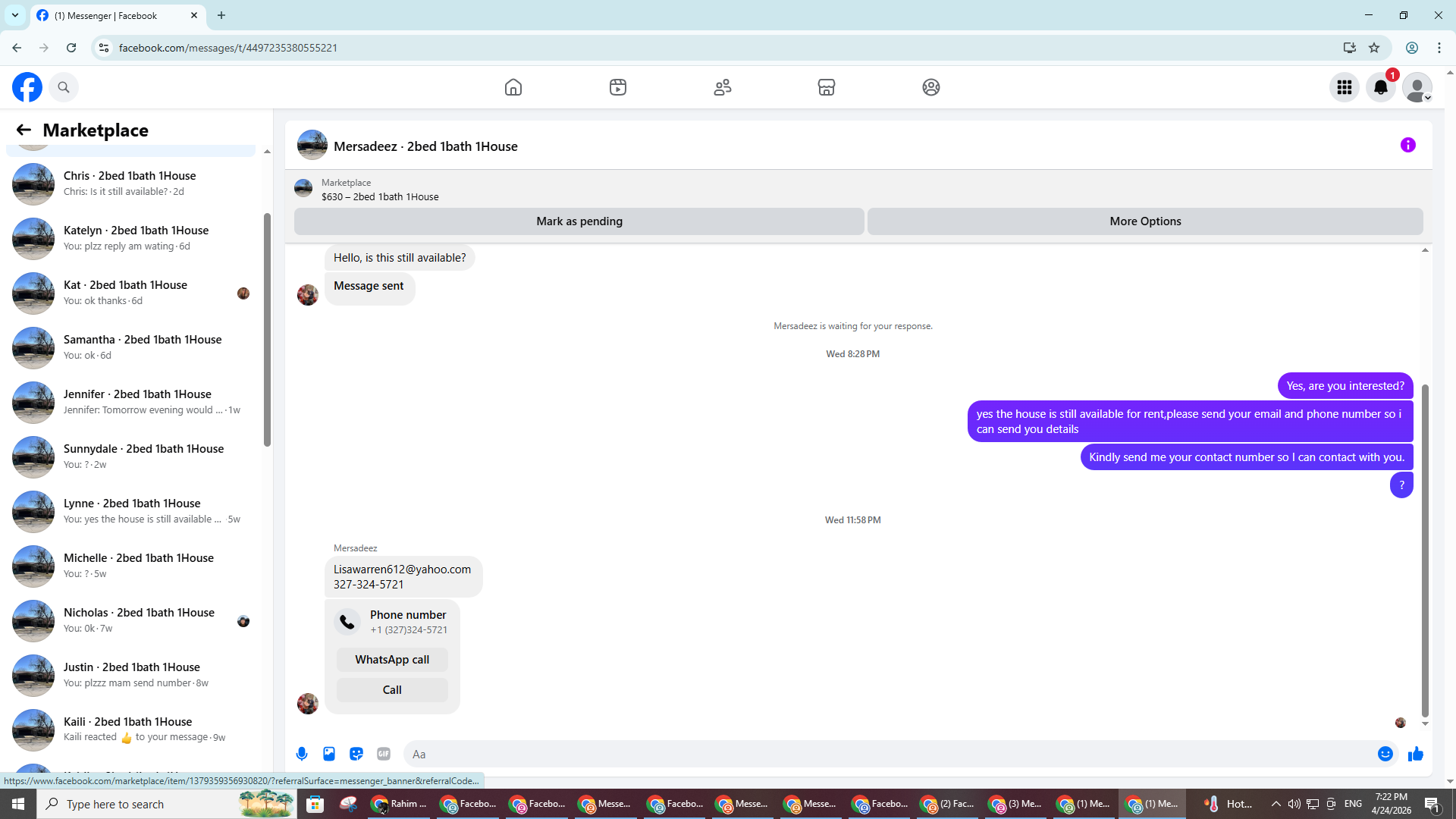Open the Chrome profile button
1456x819 pixels.
(x=1412, y=48)
